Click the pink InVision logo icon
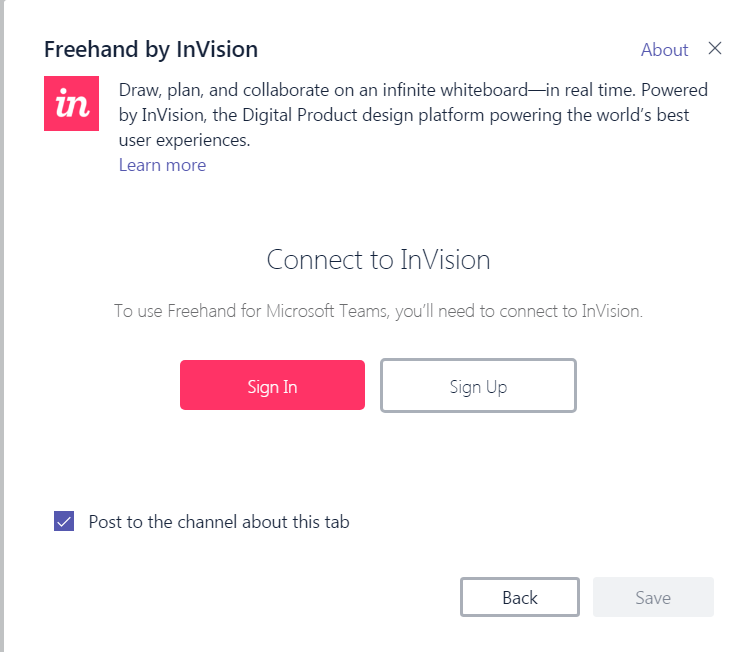Screen dimensions: 749x652 72,103
